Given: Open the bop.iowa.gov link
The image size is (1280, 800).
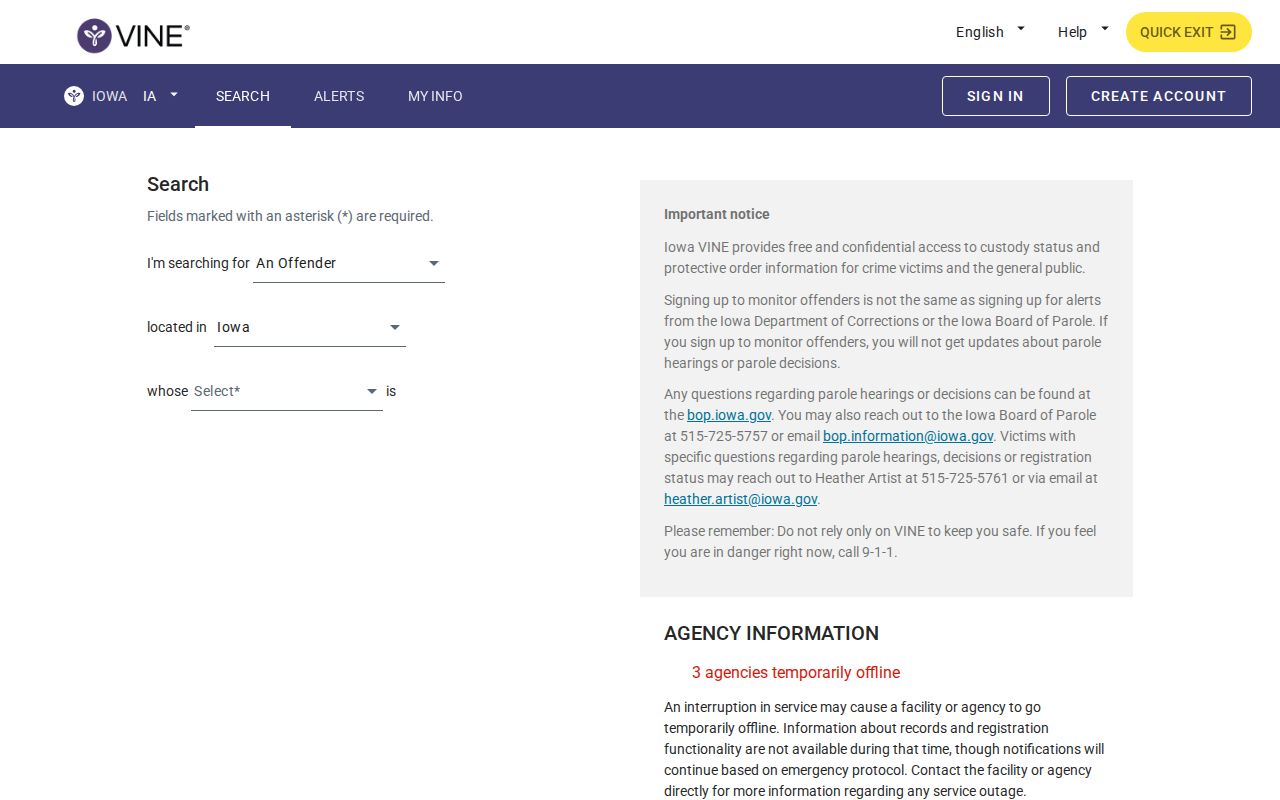Looking at the screenshot, I should (729, 415).
